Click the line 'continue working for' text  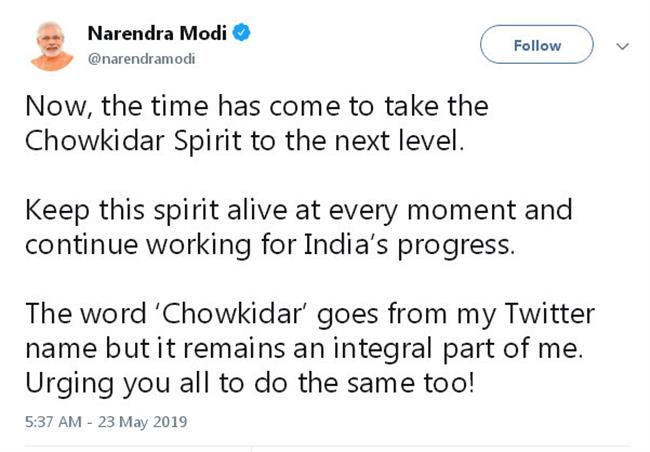click(x=160, y=245)
